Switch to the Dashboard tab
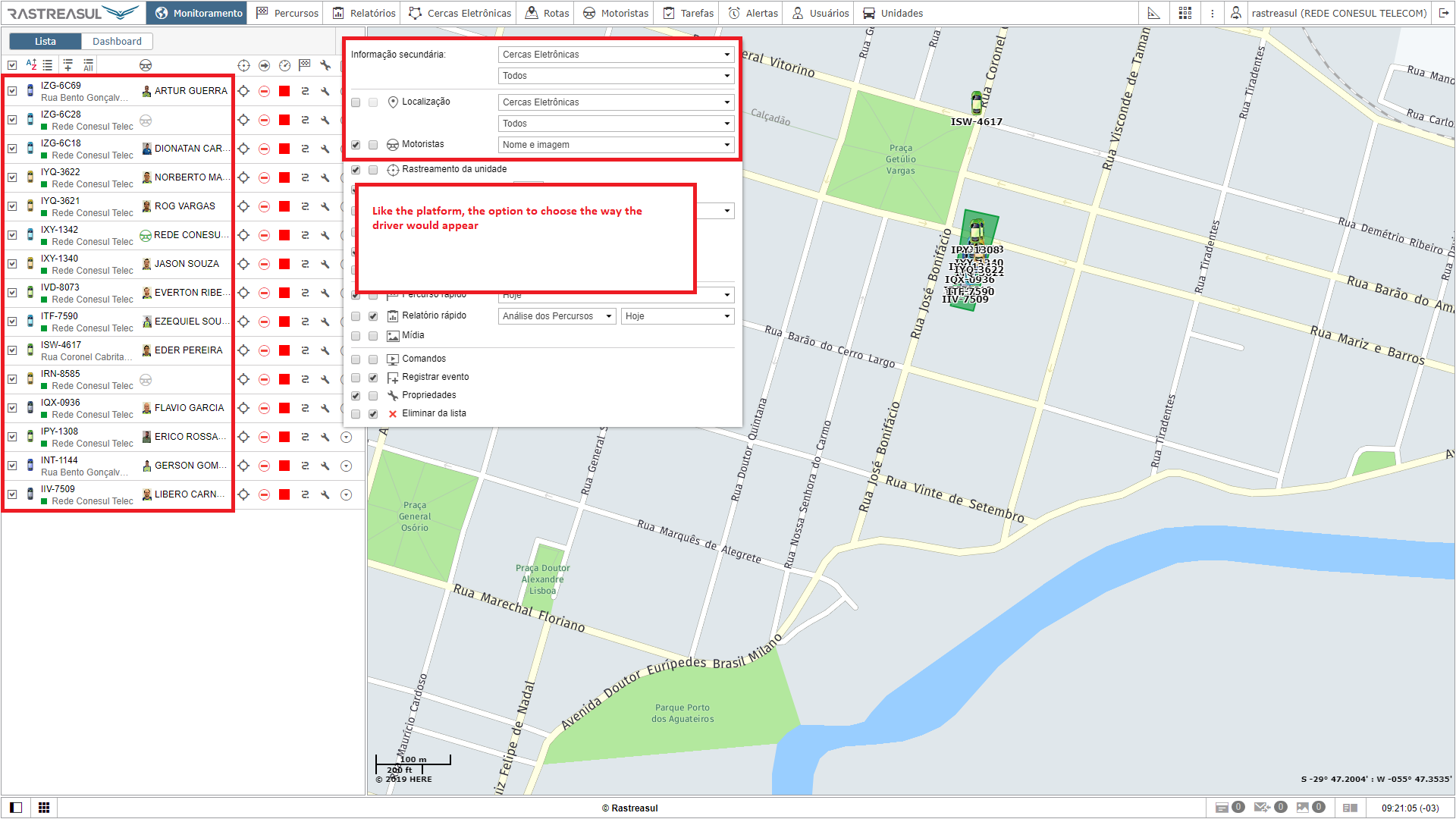Screen dimensions: 1456x819 click(117, 42)
